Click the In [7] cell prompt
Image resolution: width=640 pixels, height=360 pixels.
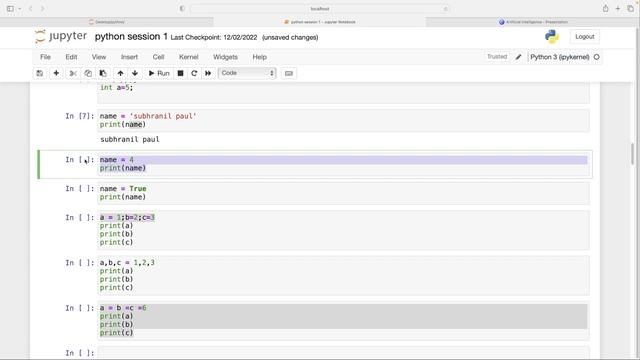[80, 116]
